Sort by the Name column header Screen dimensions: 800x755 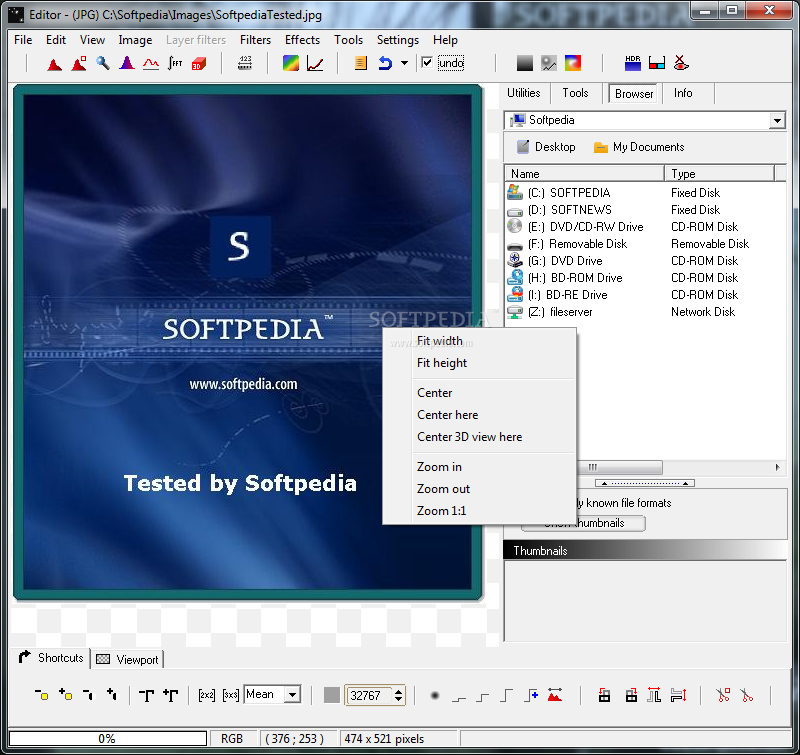(x=584, y=173)
